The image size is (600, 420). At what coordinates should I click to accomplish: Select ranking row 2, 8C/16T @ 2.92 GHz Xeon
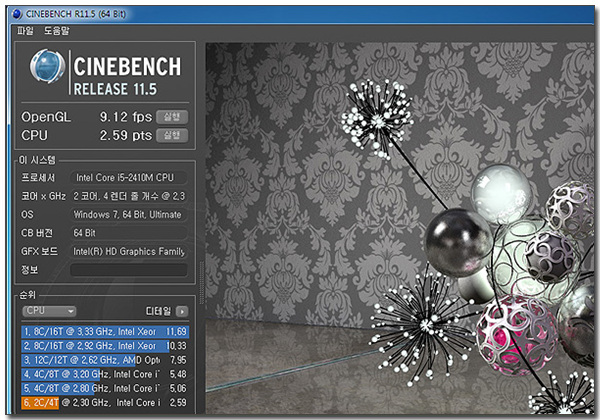(x=105, y=346)
